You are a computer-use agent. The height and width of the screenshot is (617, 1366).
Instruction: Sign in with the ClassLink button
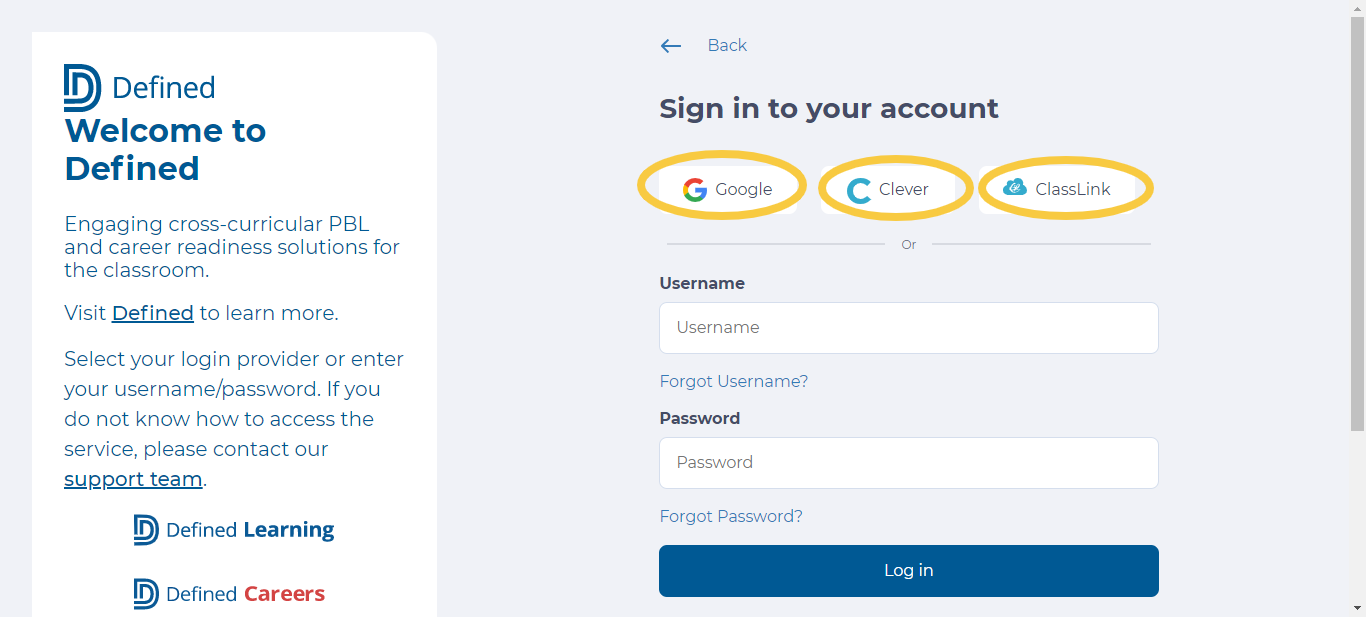(1057, 190)
